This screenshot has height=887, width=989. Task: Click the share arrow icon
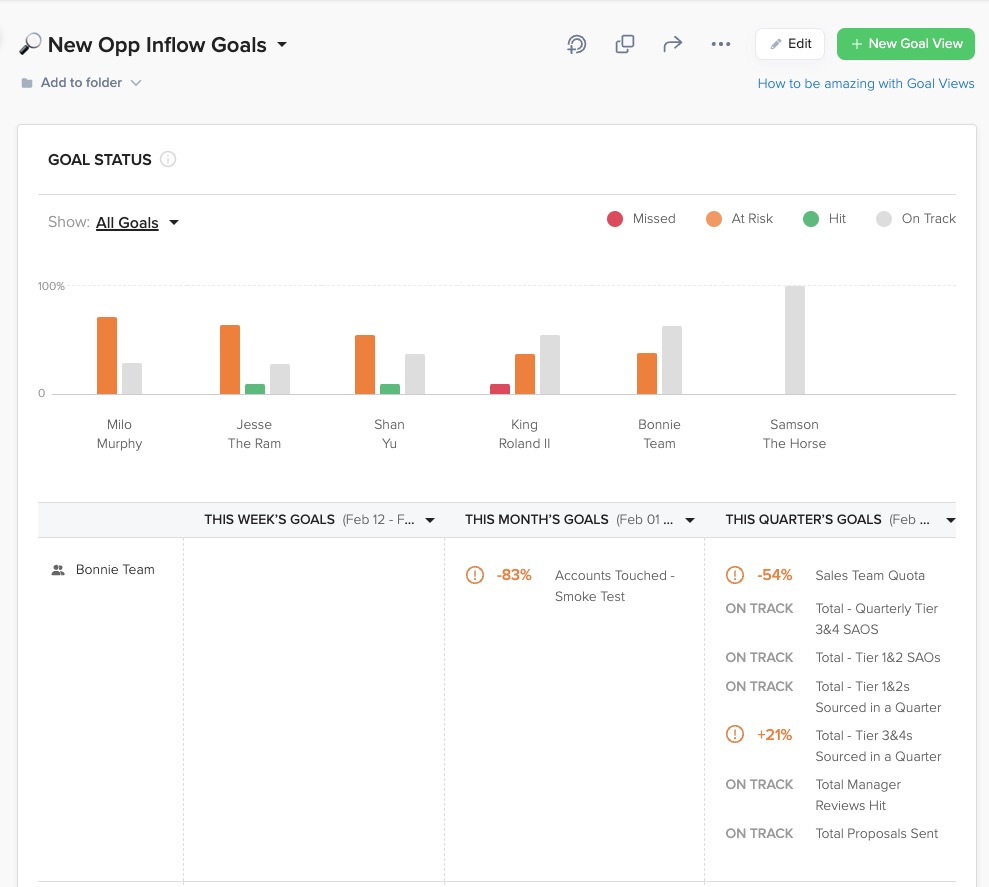pos(673,44)
